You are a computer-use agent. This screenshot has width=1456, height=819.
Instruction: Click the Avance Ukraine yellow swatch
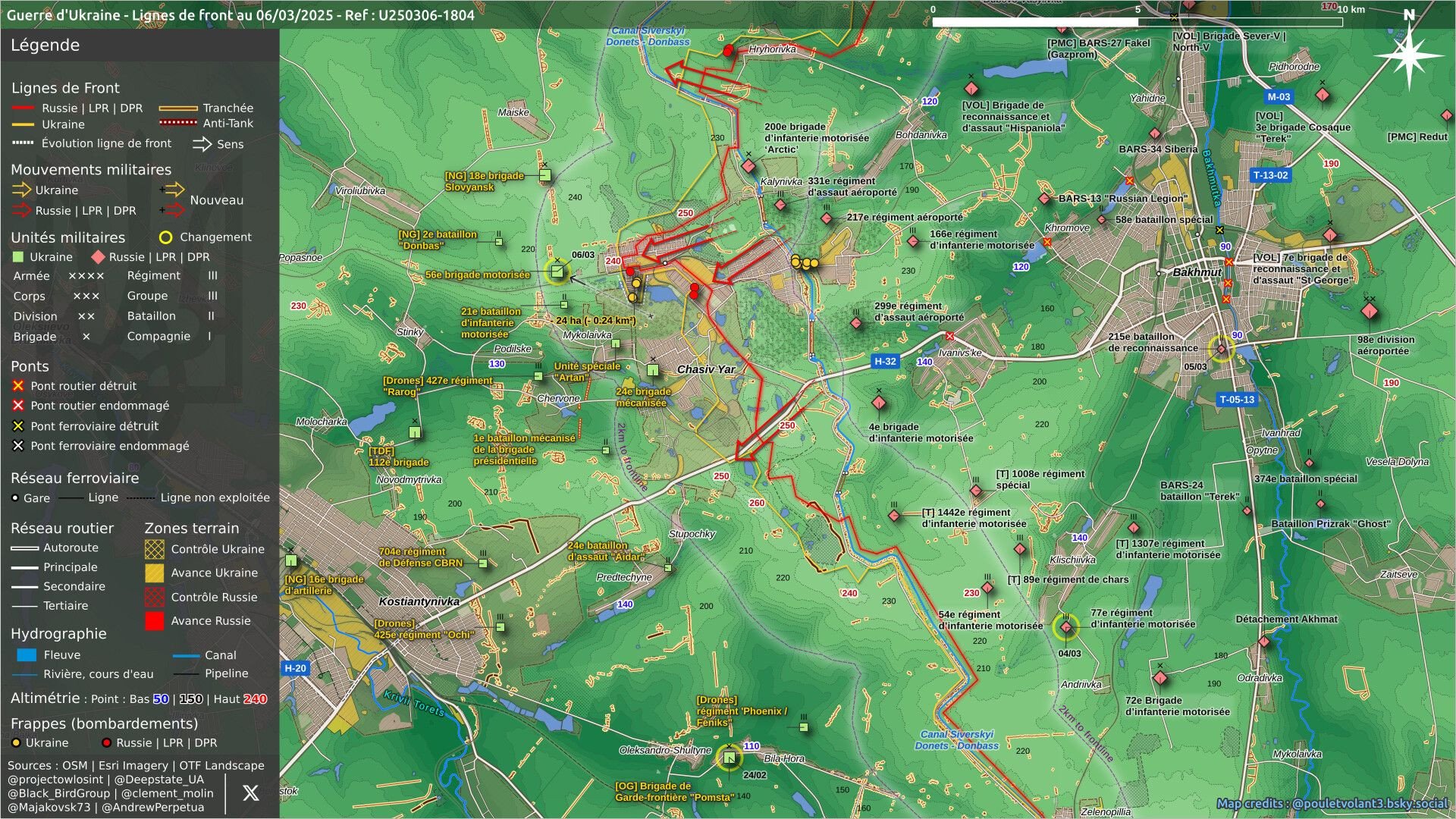tap(155, 573)
